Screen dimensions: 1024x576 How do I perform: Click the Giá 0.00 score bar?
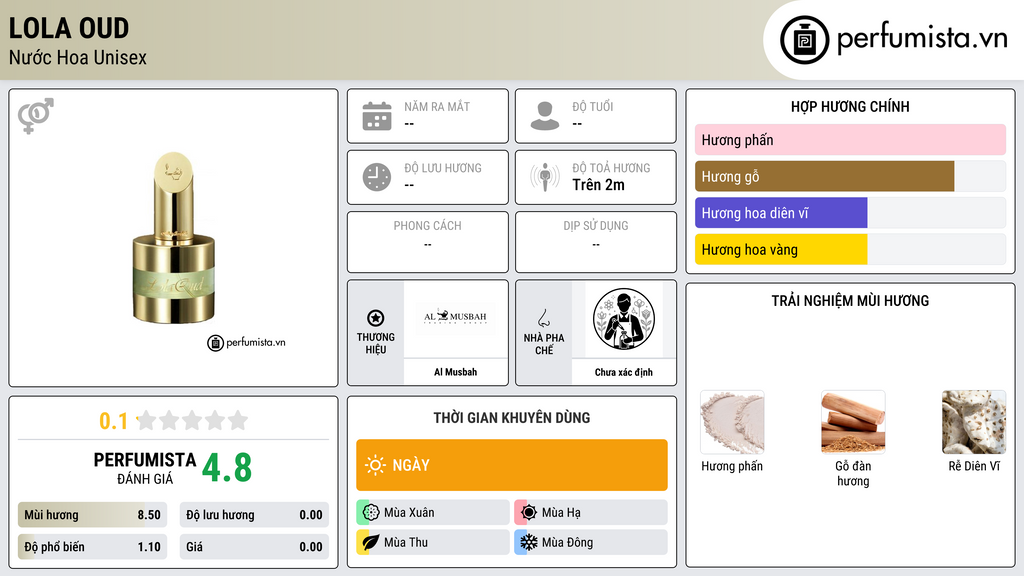254,547
